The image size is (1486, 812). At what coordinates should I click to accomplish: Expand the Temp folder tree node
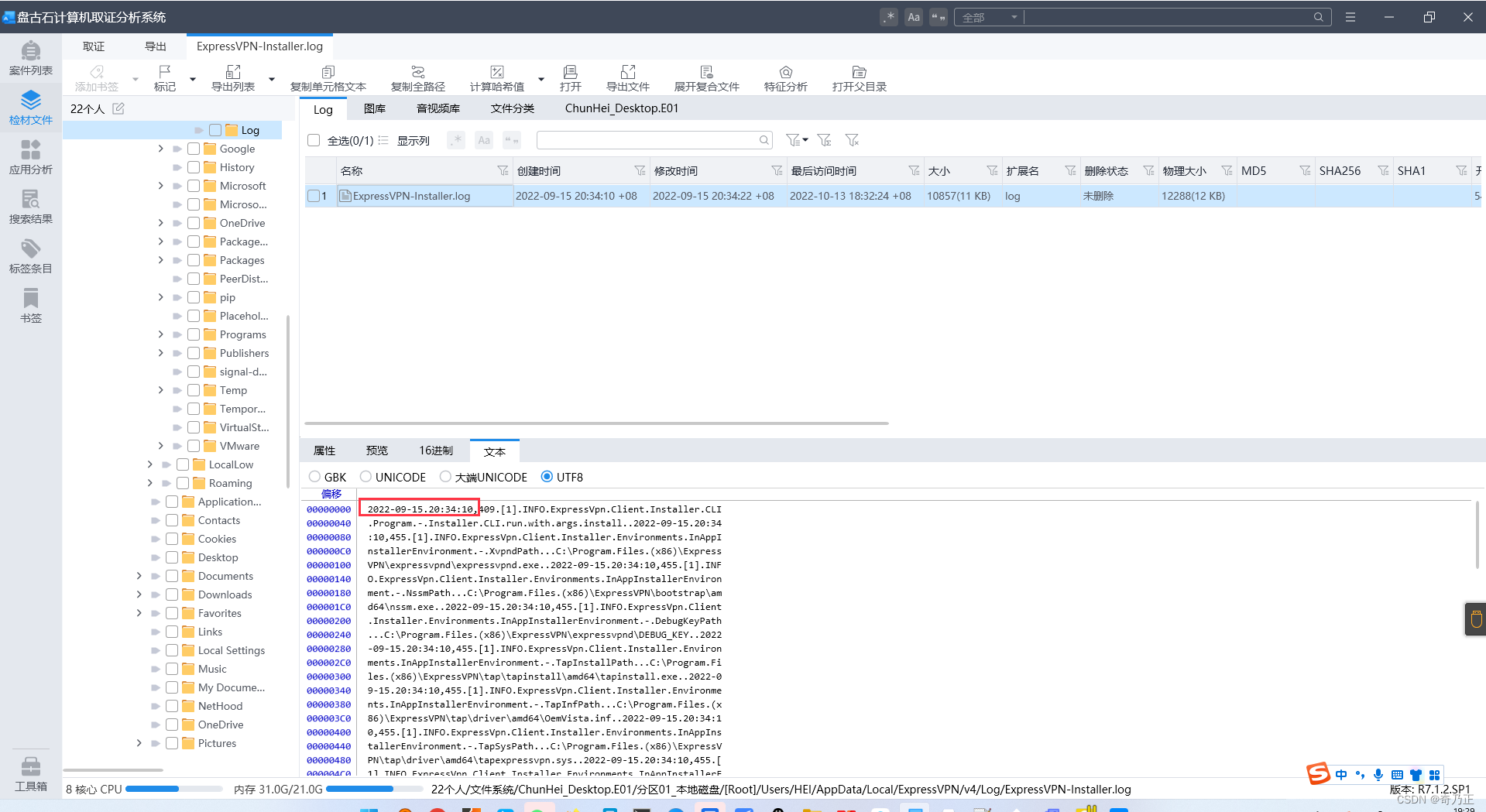pyautogui.click(x=160, y=390)
